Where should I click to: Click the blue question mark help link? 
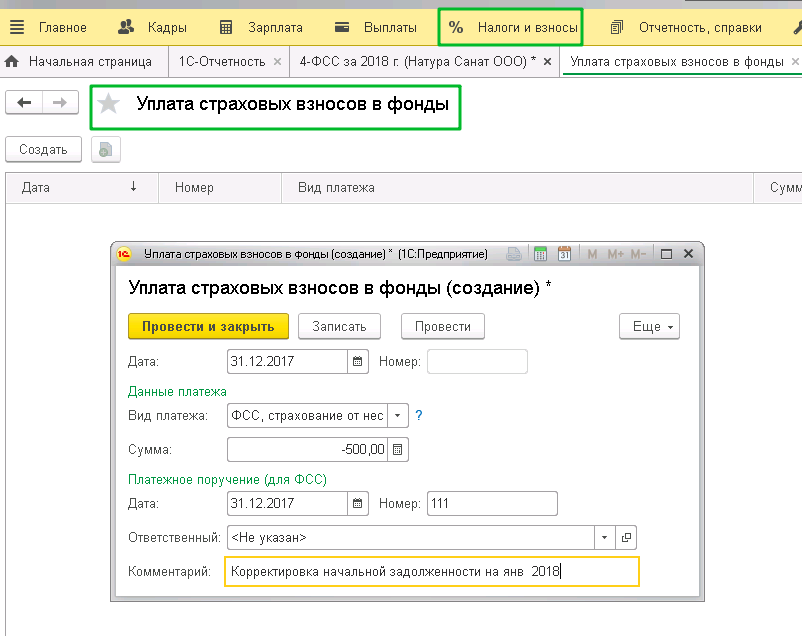click(418, 415)
